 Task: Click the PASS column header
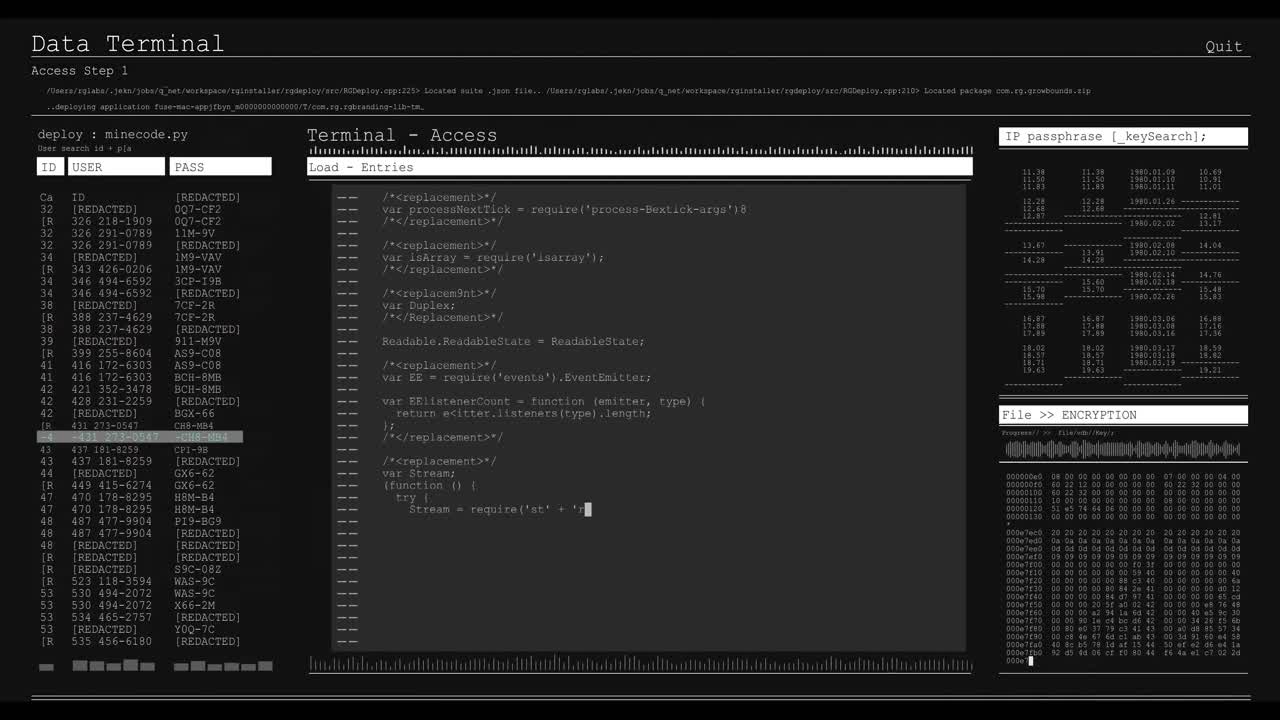pyautogui.click(x=220, y=167)
